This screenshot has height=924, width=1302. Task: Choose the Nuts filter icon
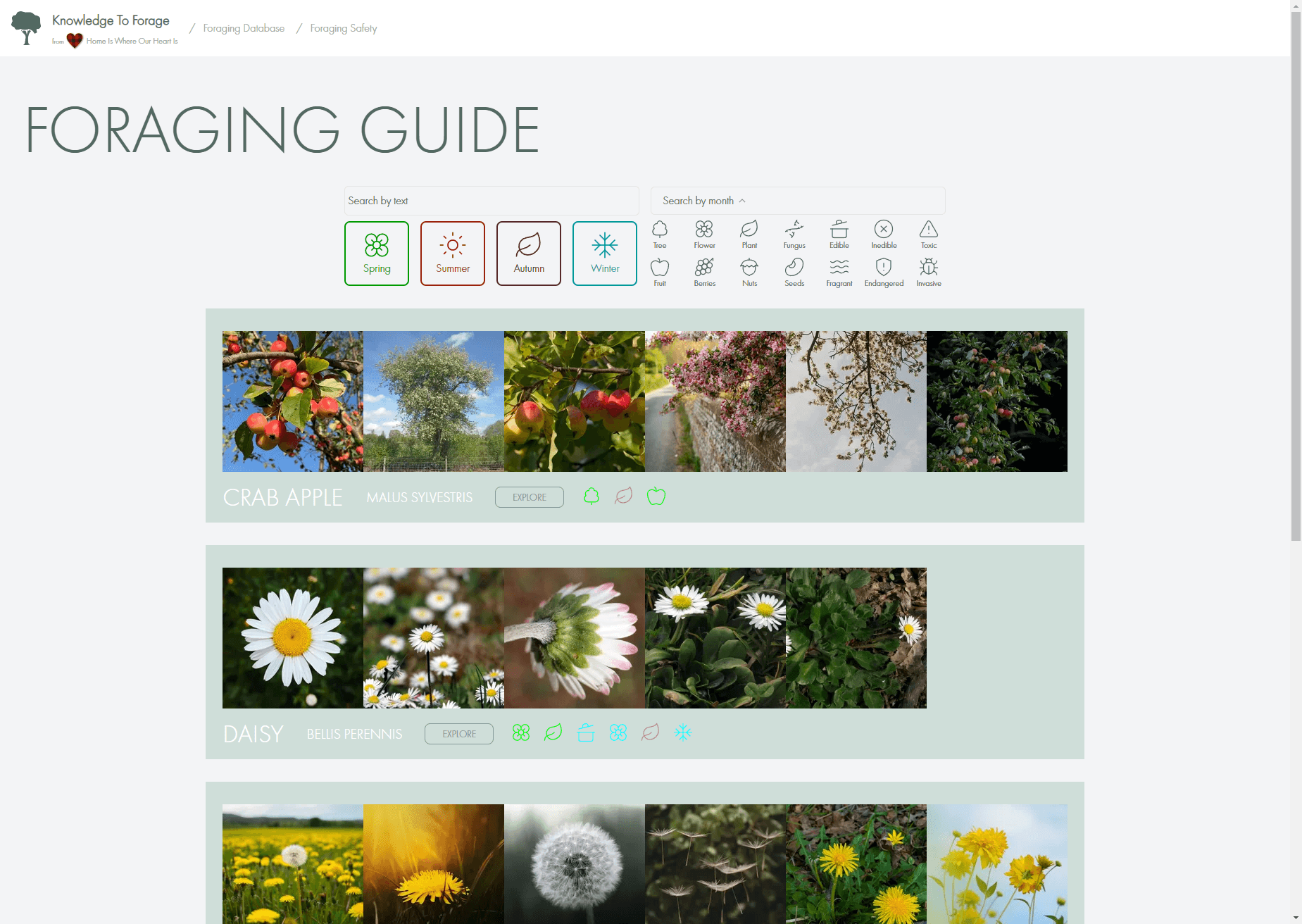point(749,273)
